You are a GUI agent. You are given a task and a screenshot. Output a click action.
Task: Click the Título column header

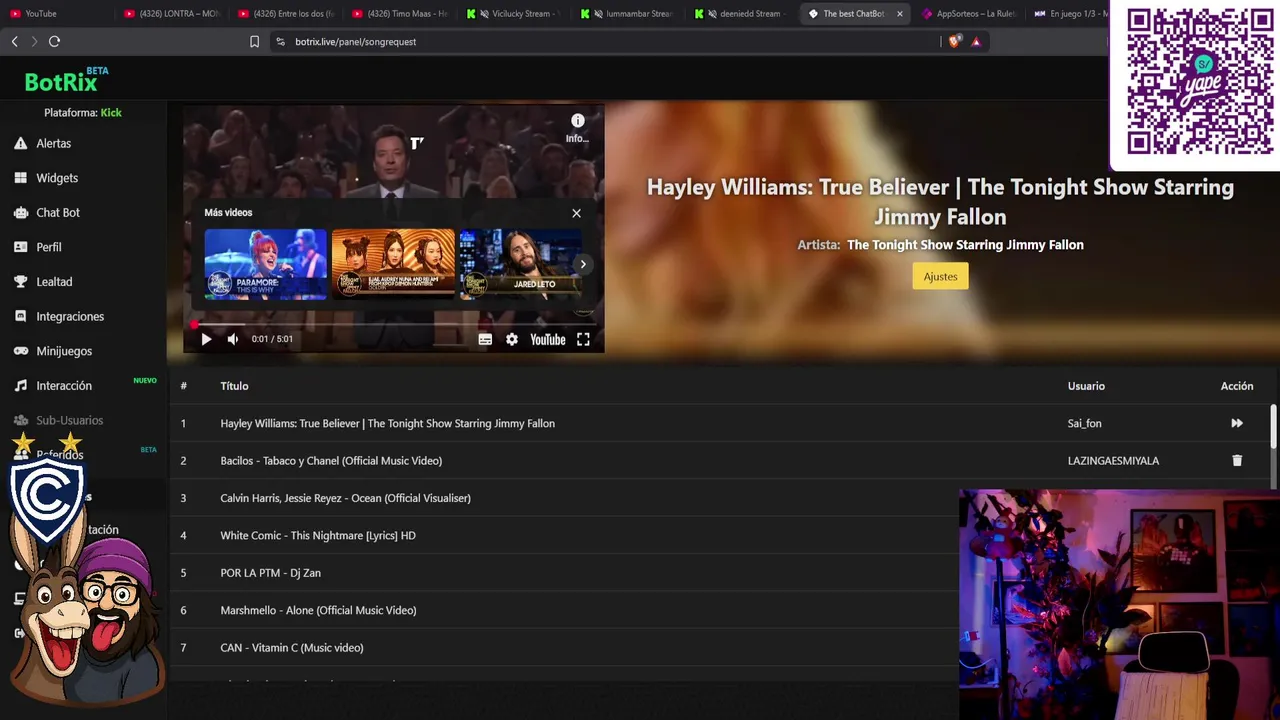234,386
